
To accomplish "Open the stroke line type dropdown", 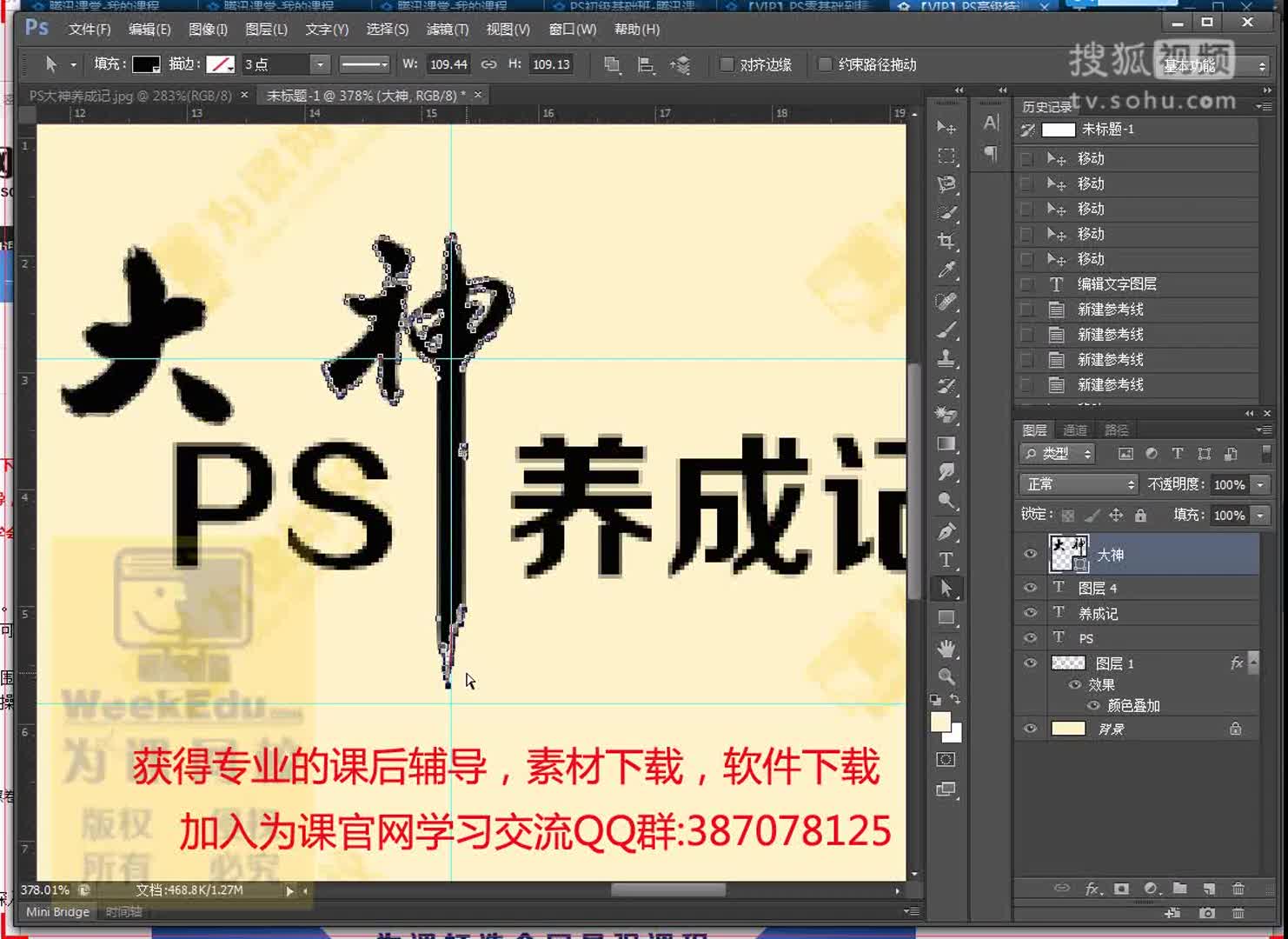I will coord(364,64).
